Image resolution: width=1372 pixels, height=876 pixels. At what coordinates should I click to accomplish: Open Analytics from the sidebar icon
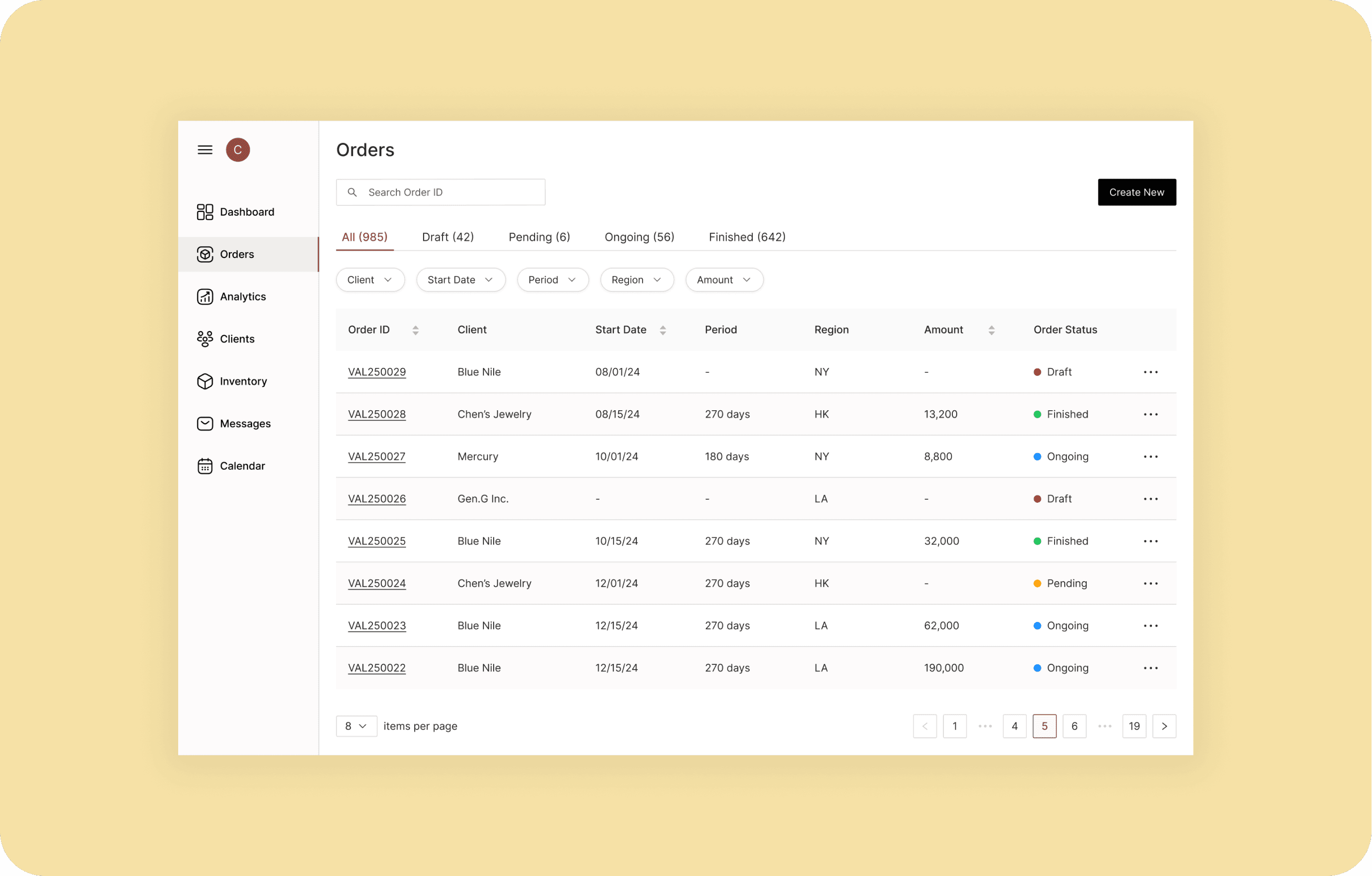pos(205,297)
